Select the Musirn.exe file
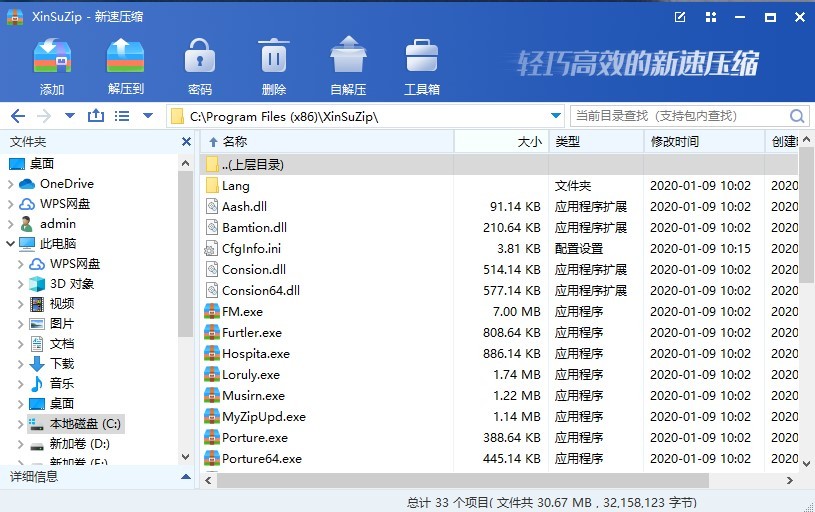815x512 pixels. [x=499, y=396]
